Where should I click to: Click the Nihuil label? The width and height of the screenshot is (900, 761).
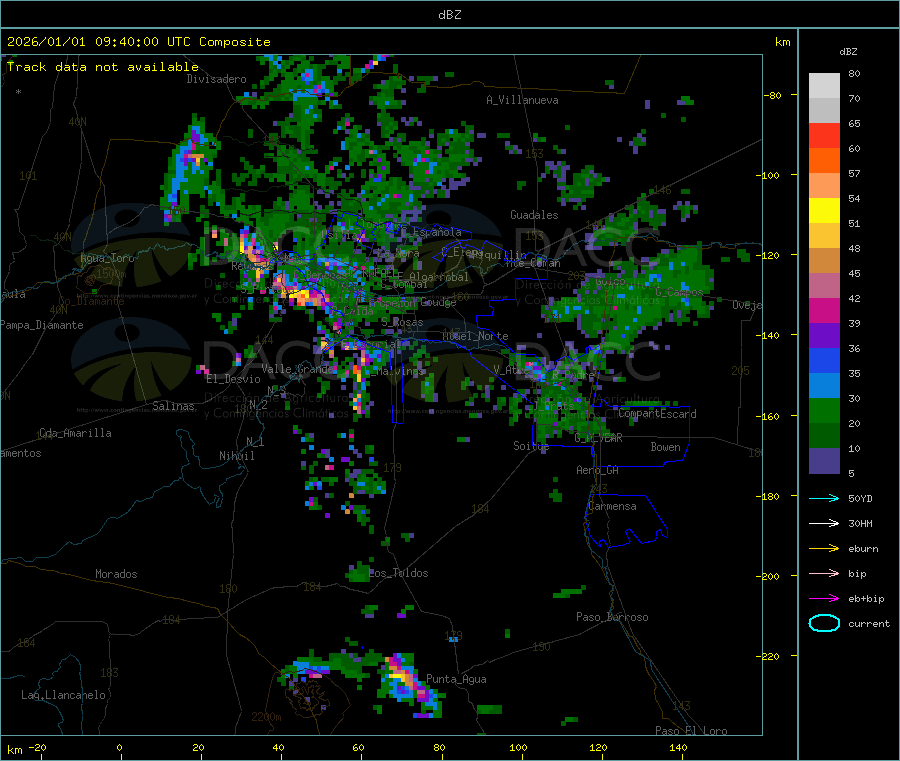237,456
